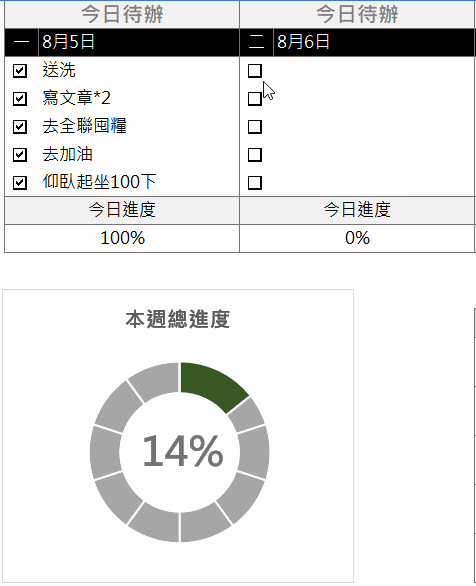Check the last empty checkbox under 8月6日
Screen dimensions: 476x586
point(255,183)
